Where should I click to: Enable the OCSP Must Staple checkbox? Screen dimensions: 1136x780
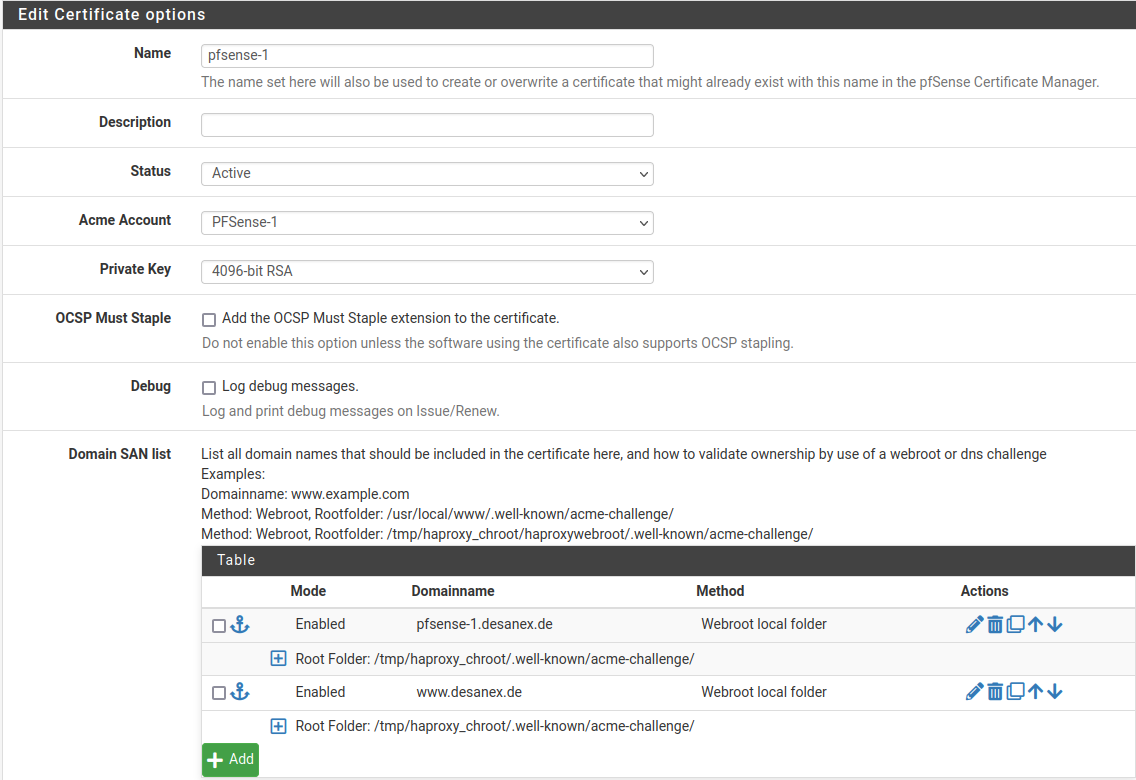point(209,320)
